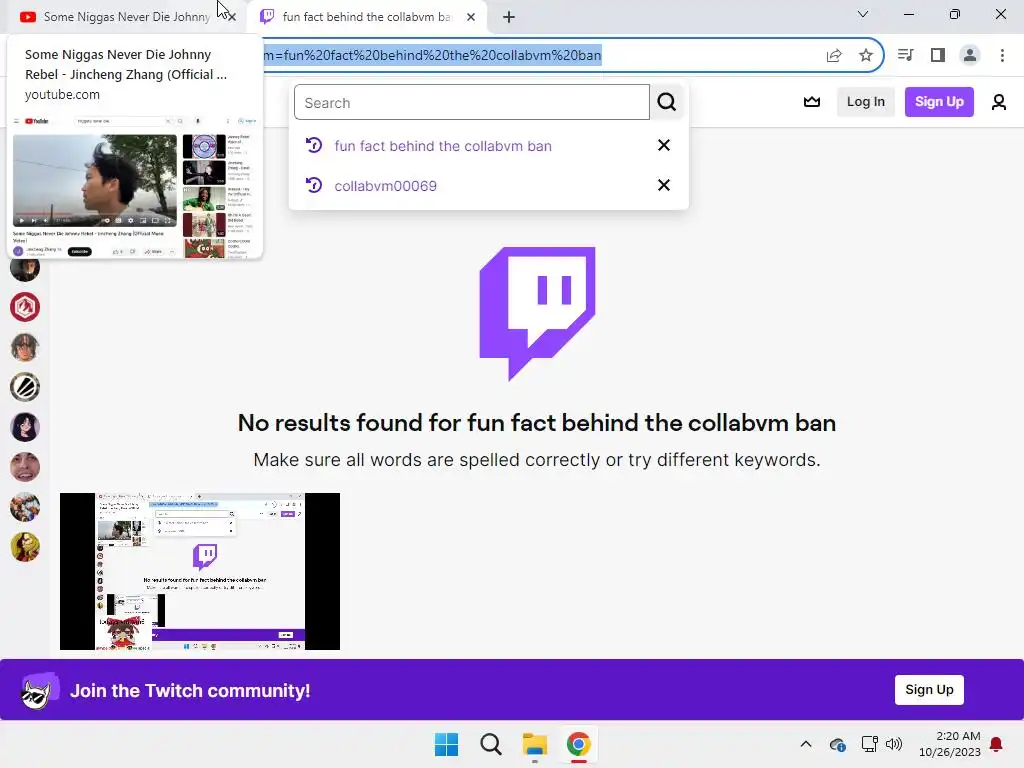Click the recursive screen stream thumbnail
The height and width of the screenshot is (768, 1024).
[x=200, y=571]
